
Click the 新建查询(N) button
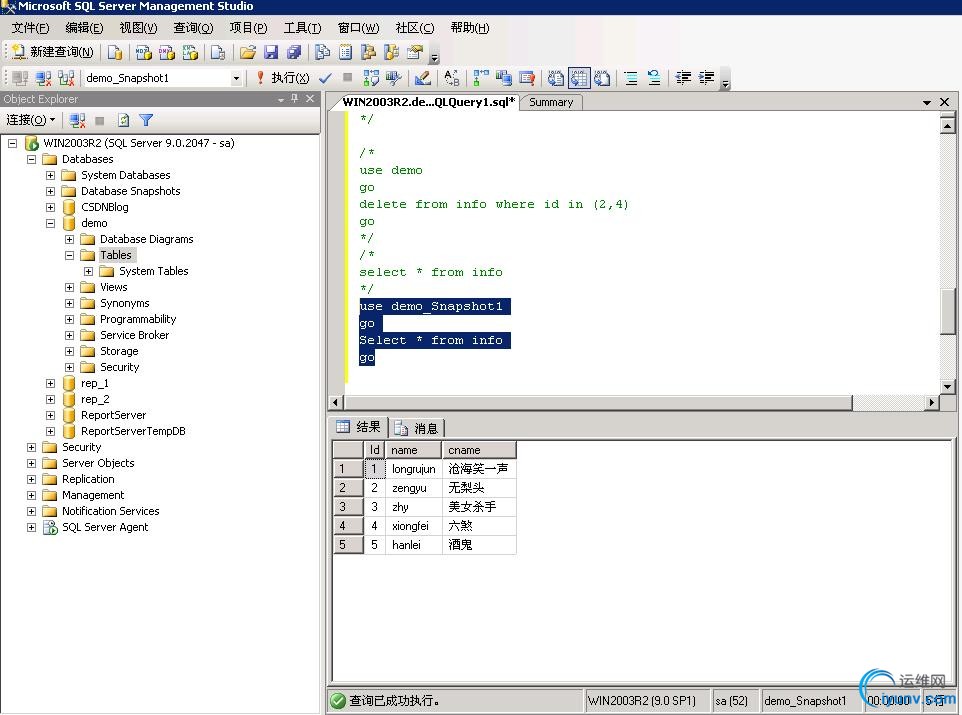click(x=53, y=52)
